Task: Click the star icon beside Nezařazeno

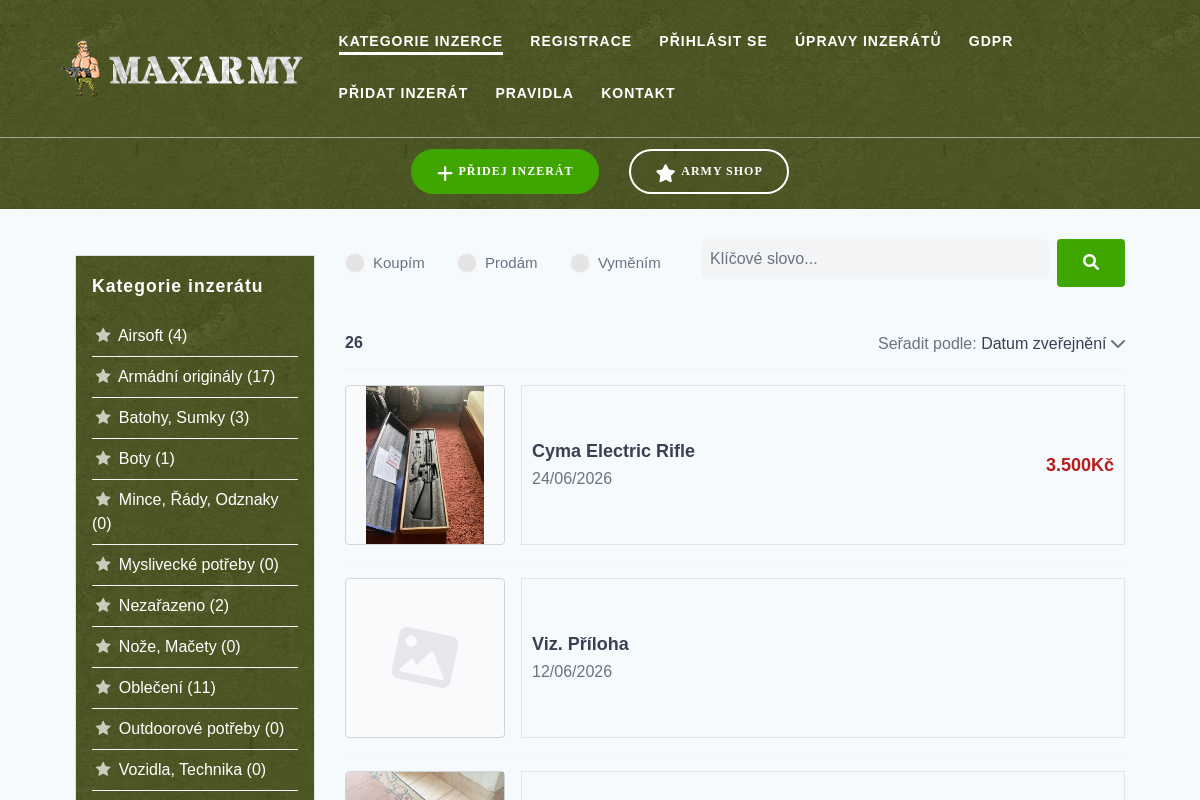Action: (x=103, y=605)
